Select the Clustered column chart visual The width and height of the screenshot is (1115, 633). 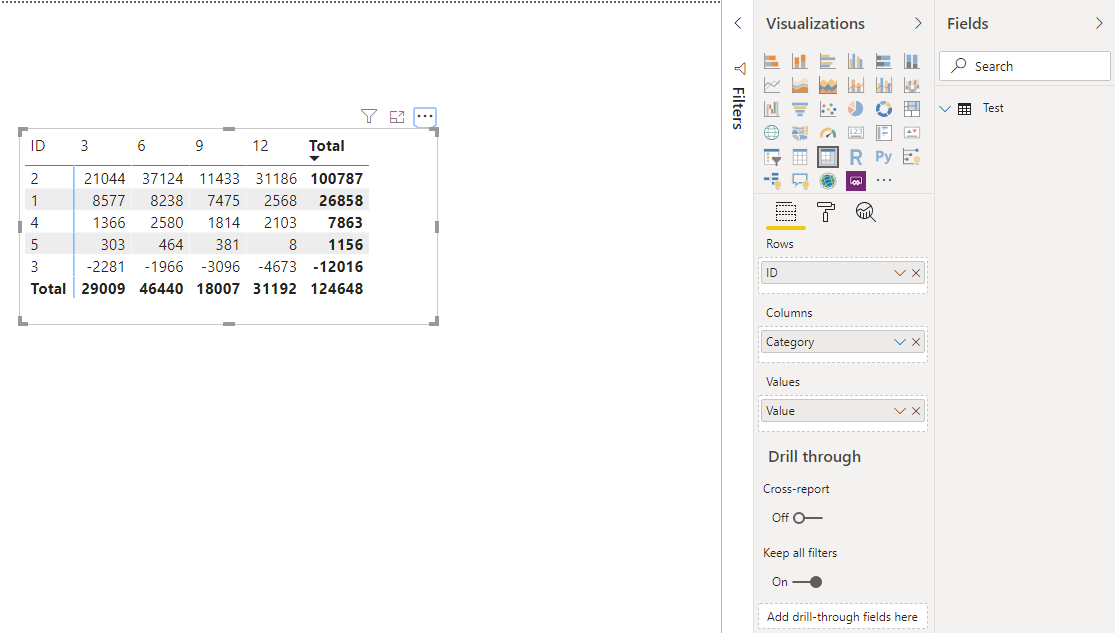tap(855, 61)
